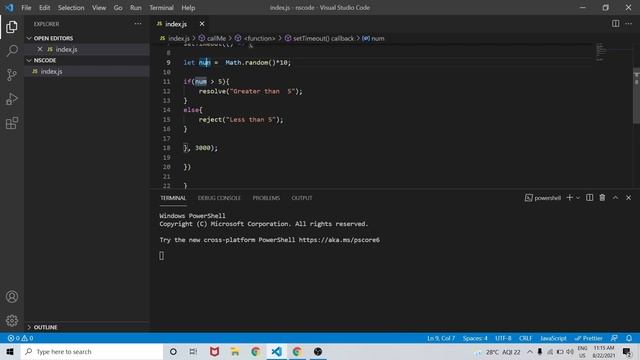
Task: Click the VS Code taskbar icon
Action: (276, 351)
